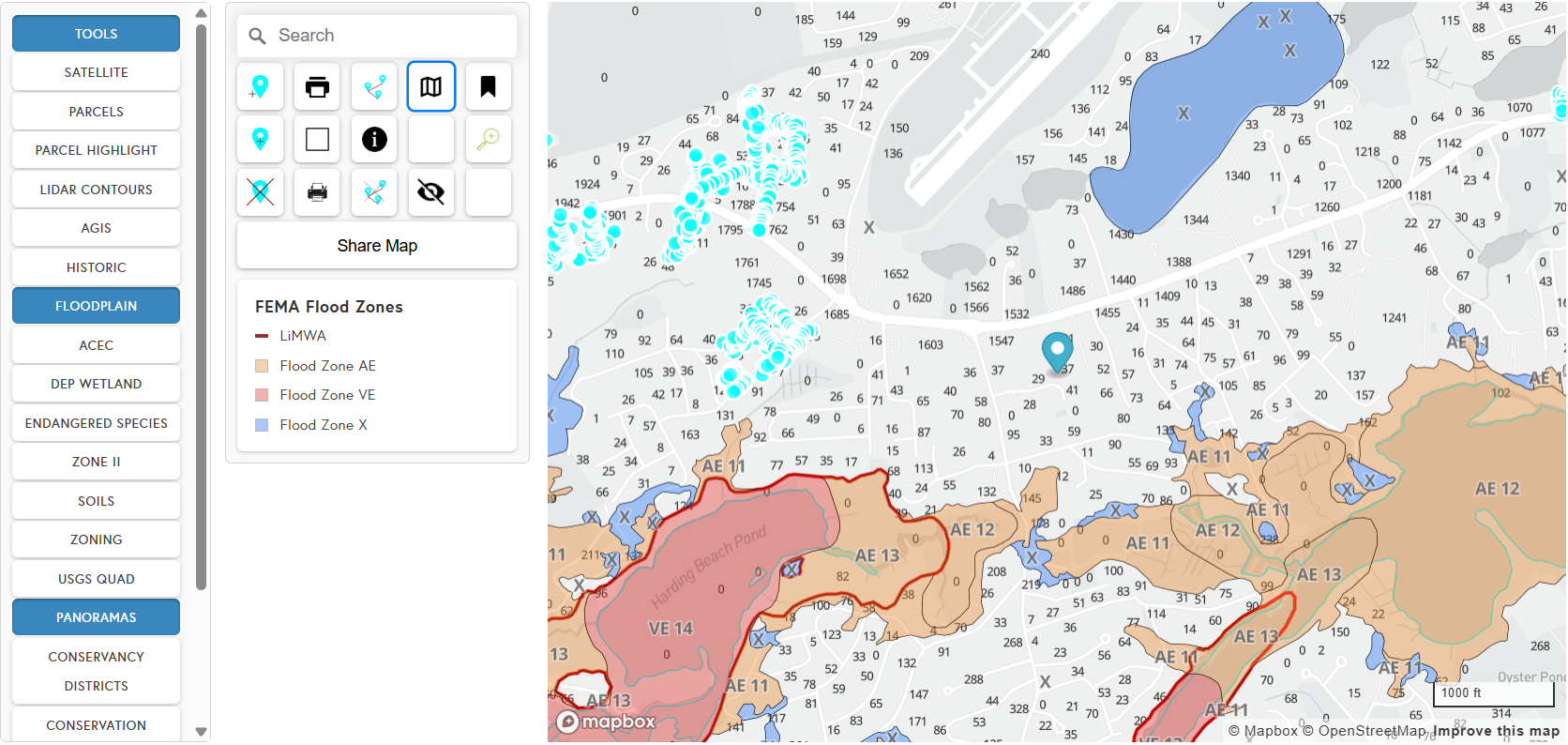Viewport: 1568px width, 745px height.
Task: Click the Mapbox logo on the map
Action: click(x=606, y=722)
